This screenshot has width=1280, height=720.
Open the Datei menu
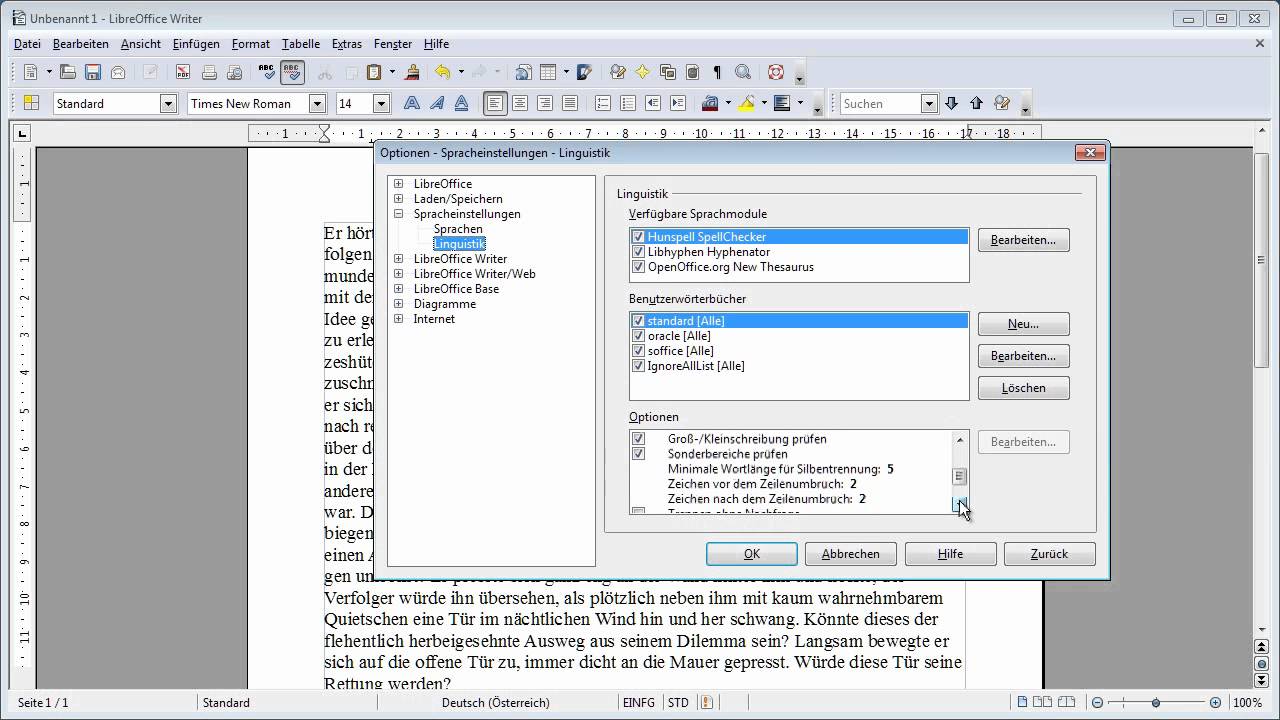pyautogui.click(x=27, y=44)
